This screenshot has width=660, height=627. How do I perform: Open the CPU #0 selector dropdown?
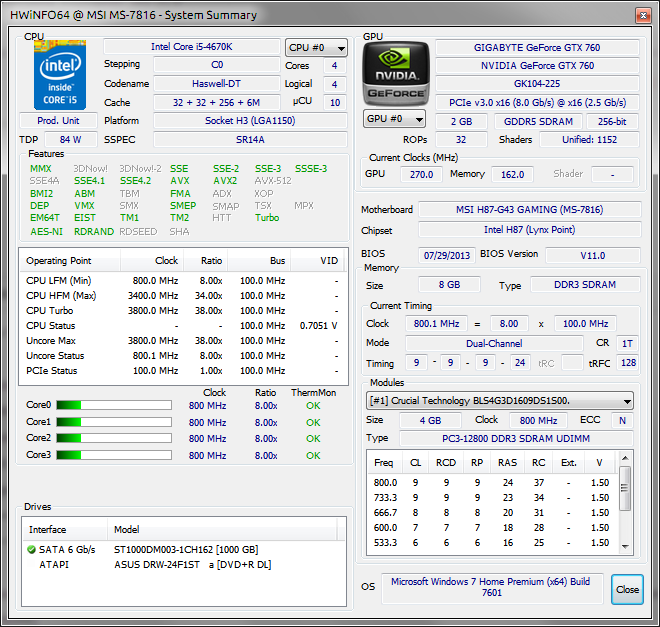(x=316, y=48)
